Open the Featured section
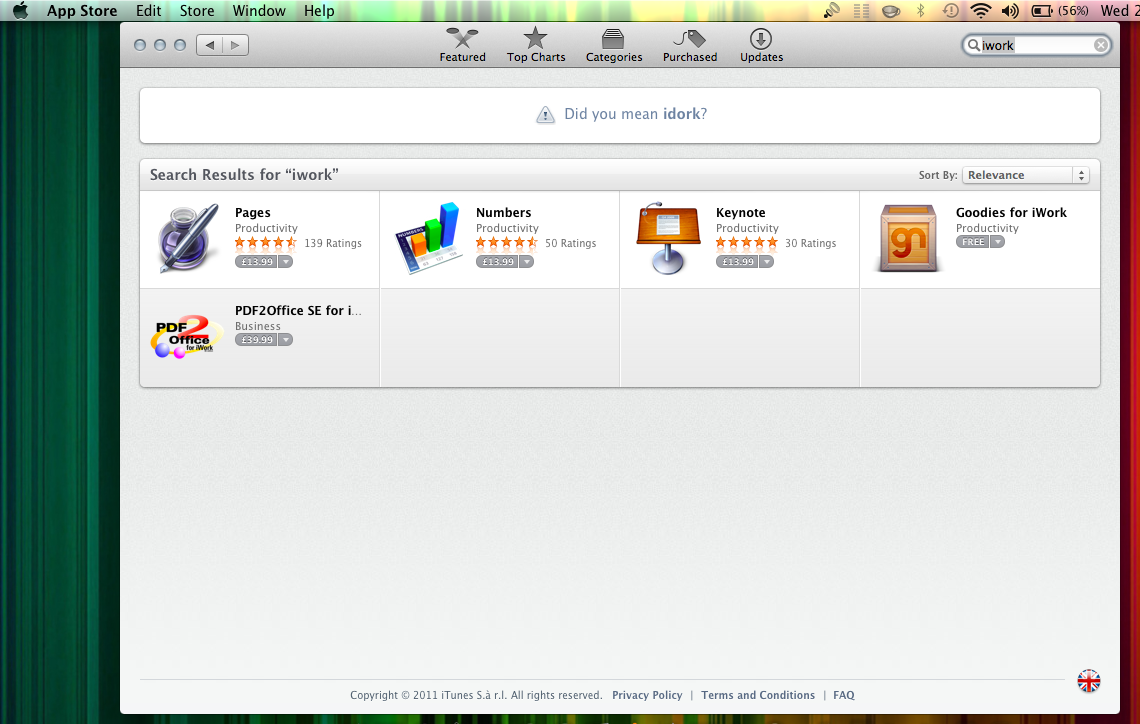Screen dimensions: 1140x724 pyautogui.click(x=462, y=45)
